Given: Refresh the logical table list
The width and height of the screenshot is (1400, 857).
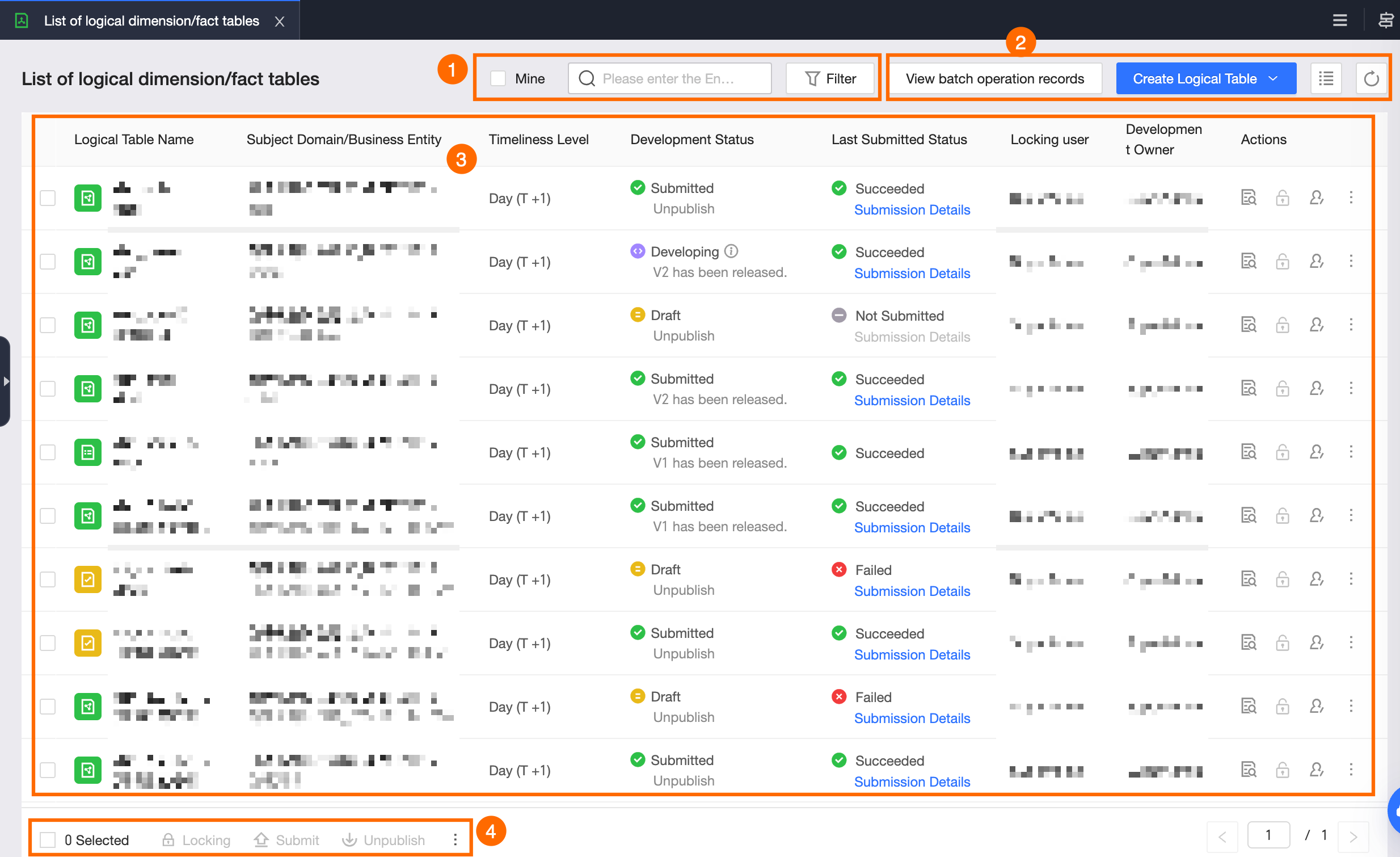Looking at the screenshot, I should point(1371,78).
